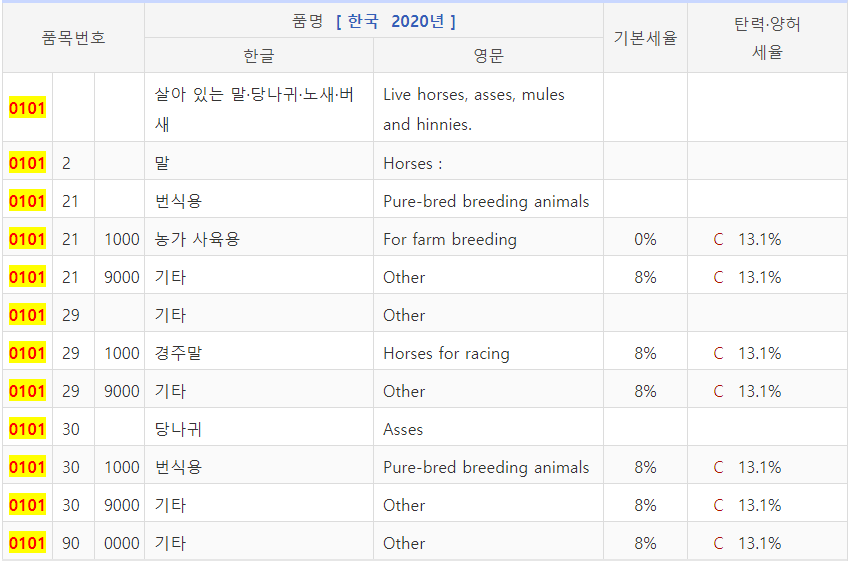Click the C marker for 농가 사육용
The image size is (852, 561).
coord(718,239)
